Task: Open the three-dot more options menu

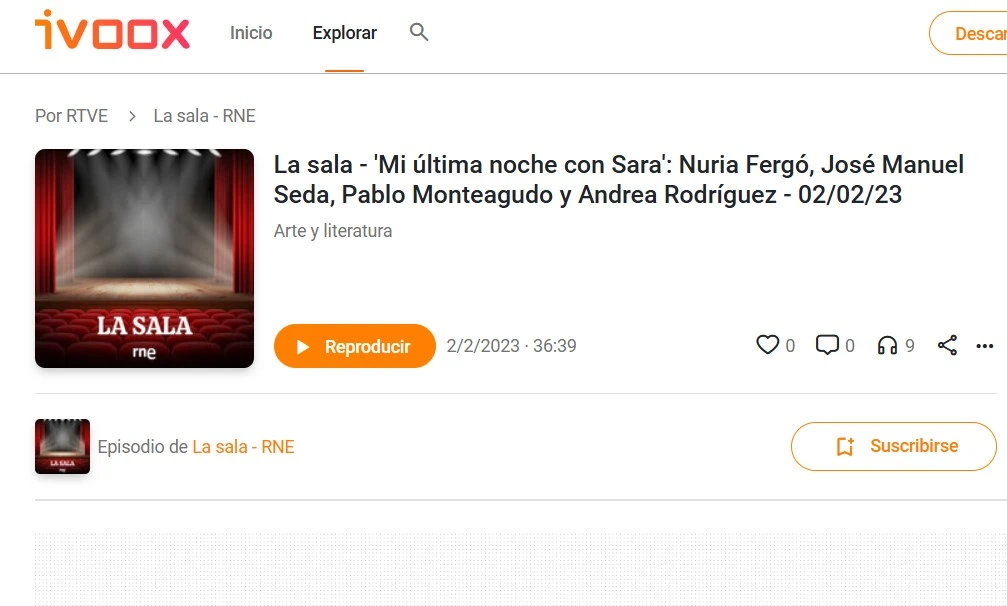Action: [985, 346]
